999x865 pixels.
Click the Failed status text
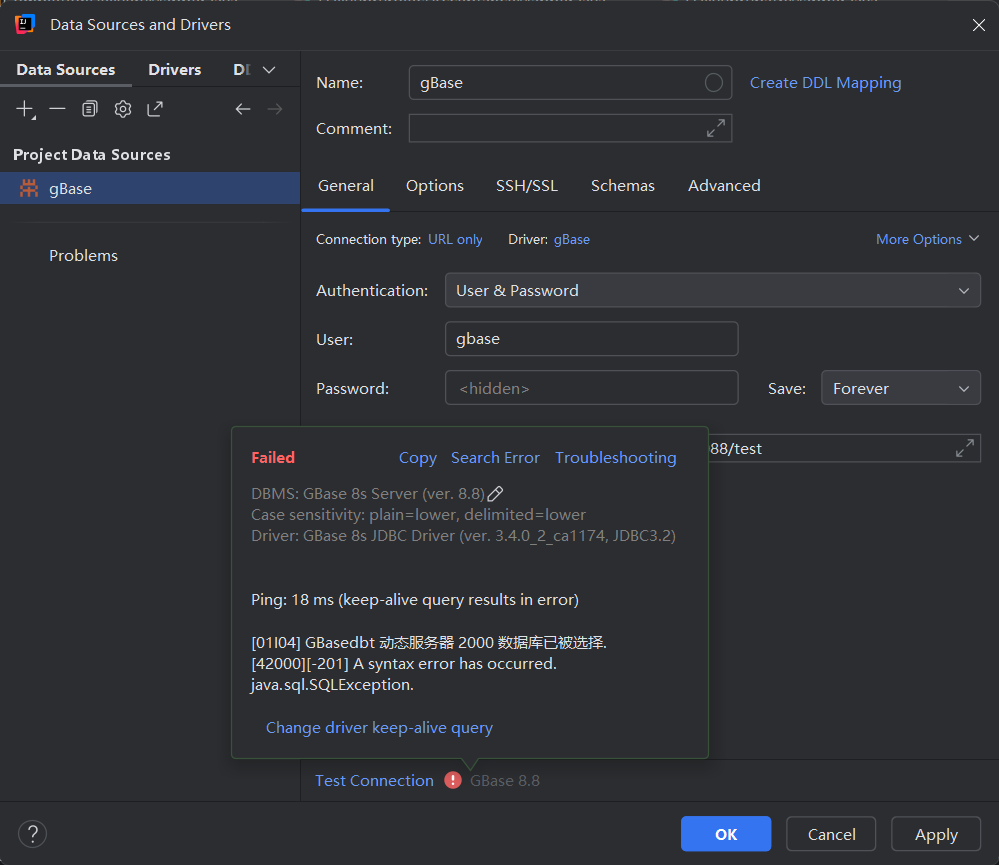pos(273,457)
